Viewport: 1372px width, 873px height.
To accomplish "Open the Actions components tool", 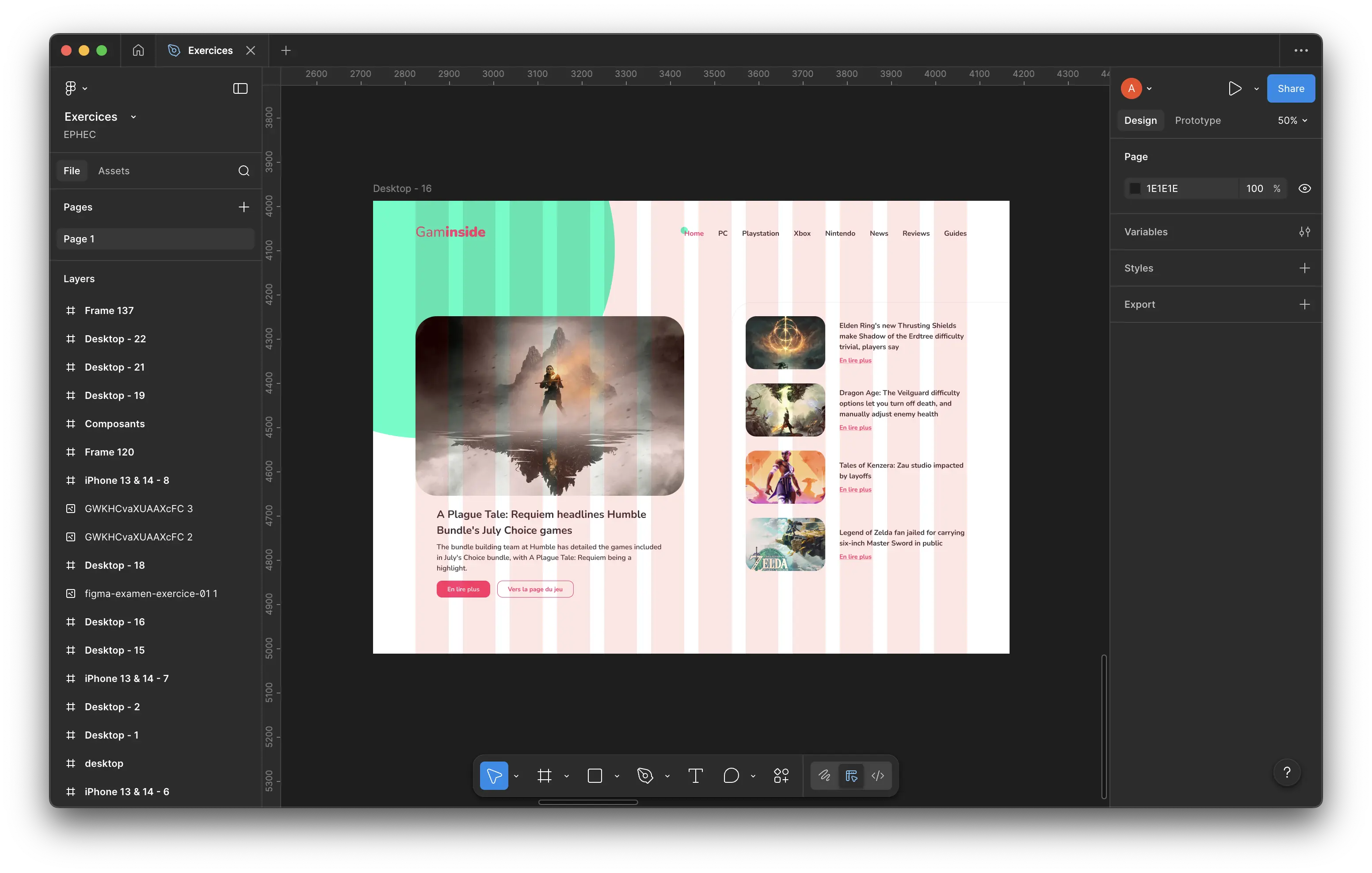I will 781,776.
